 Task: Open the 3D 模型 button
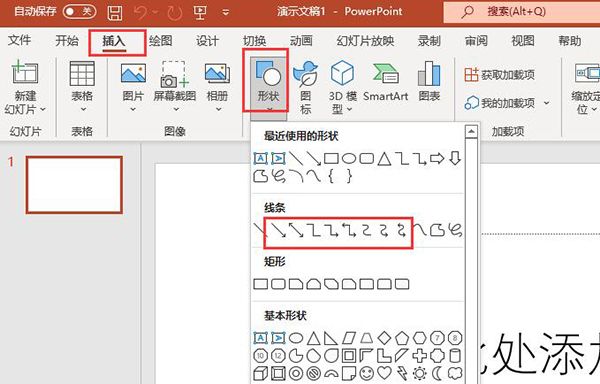coord(342,87)
